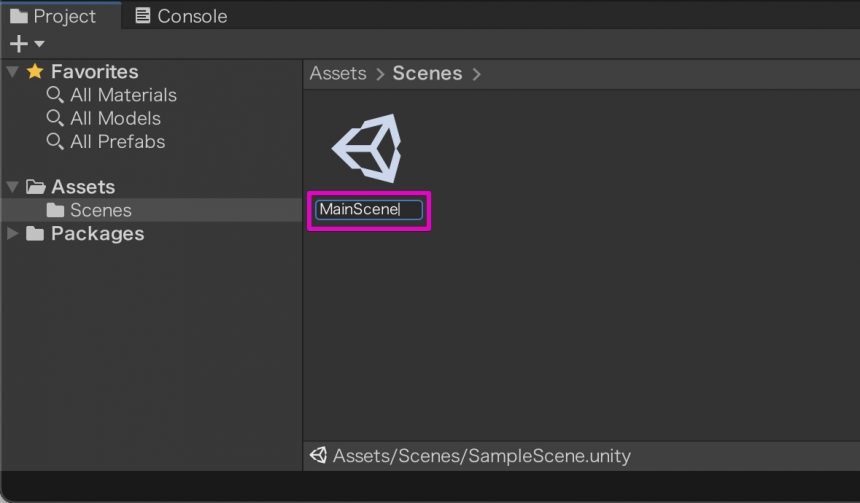Click the open Assets folder icon

click(x=36, y=187)
